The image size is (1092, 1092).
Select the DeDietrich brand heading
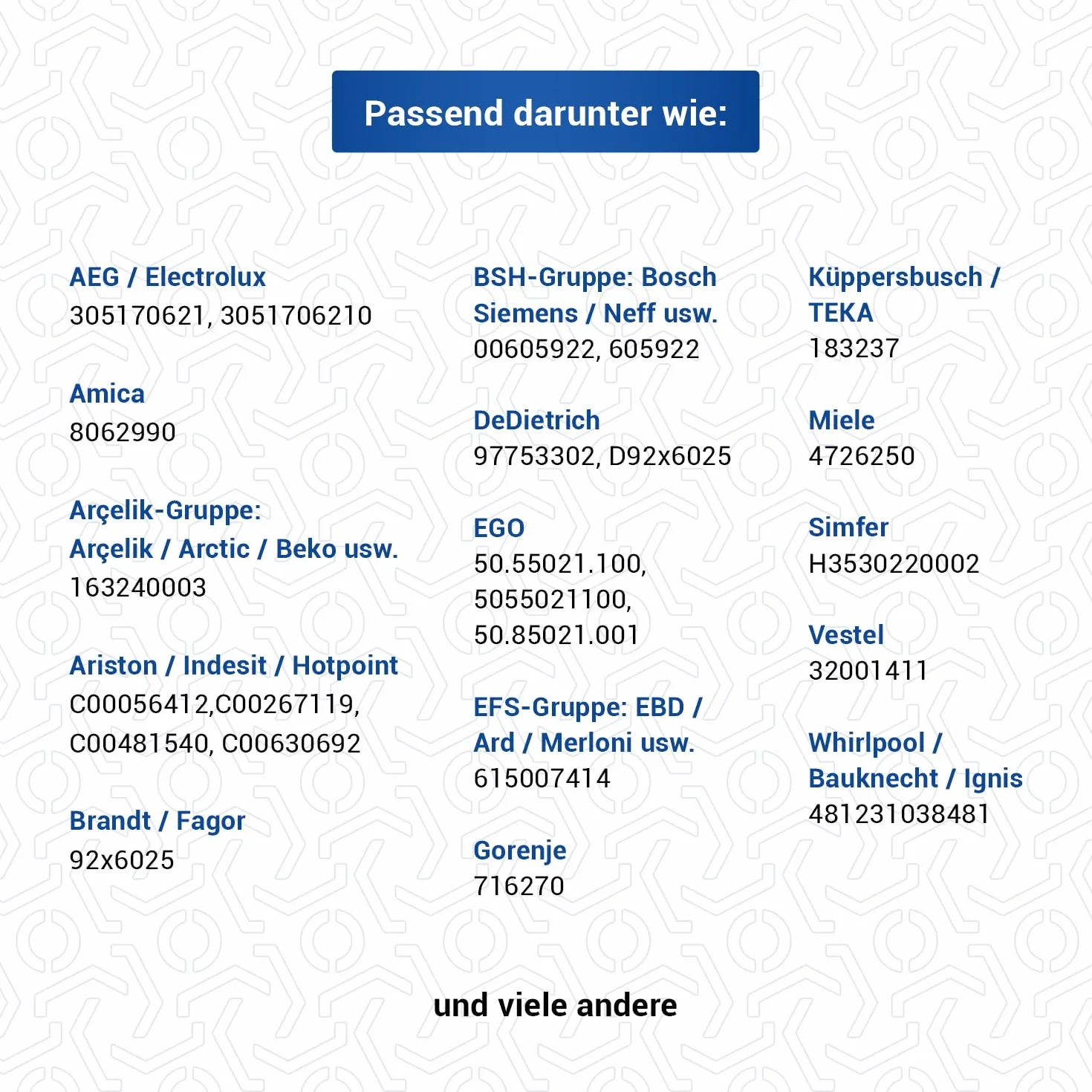[x=536, y=420]
